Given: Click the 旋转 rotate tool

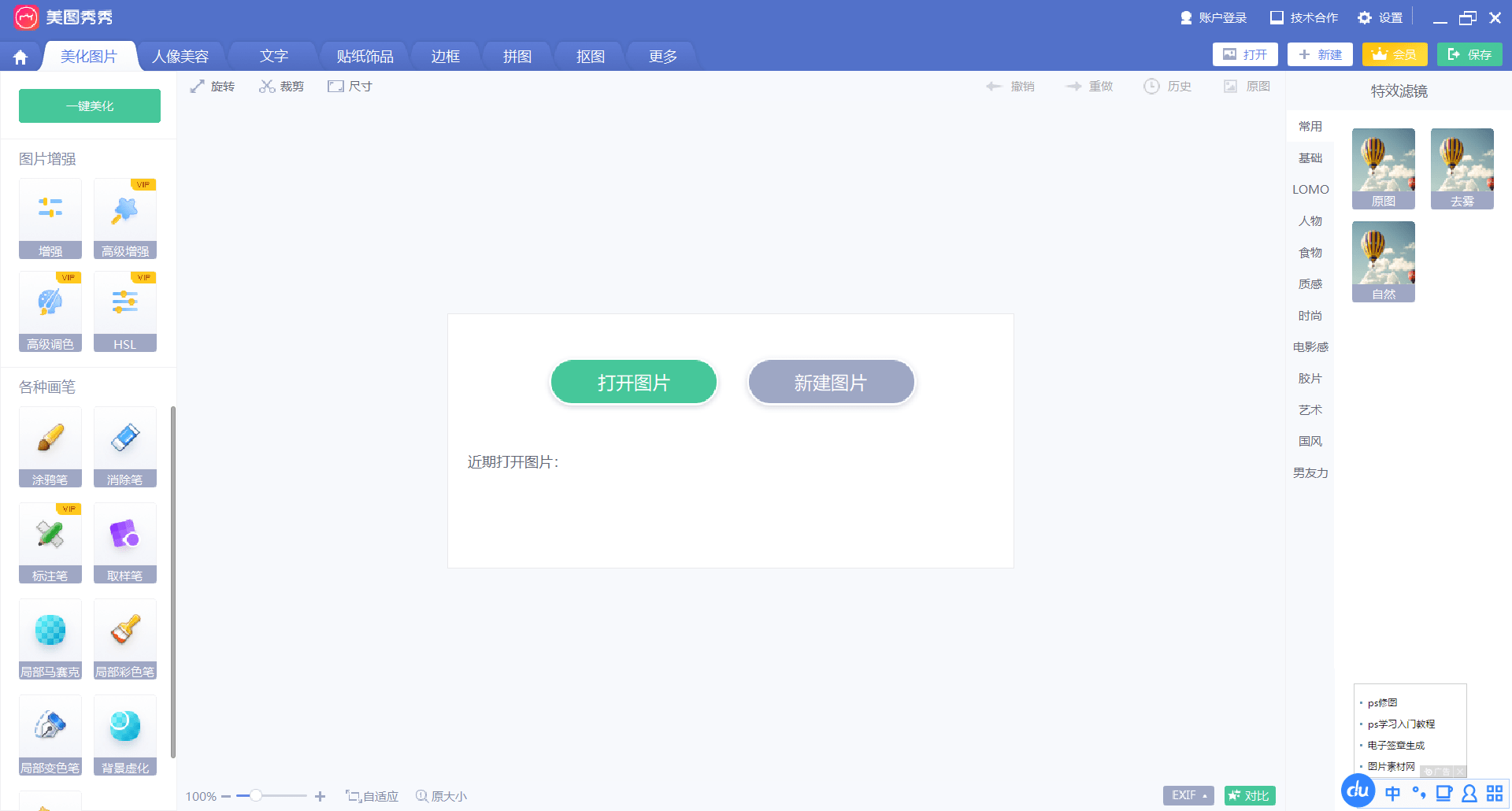Looking at the screenshot, I should pos(213,87).
